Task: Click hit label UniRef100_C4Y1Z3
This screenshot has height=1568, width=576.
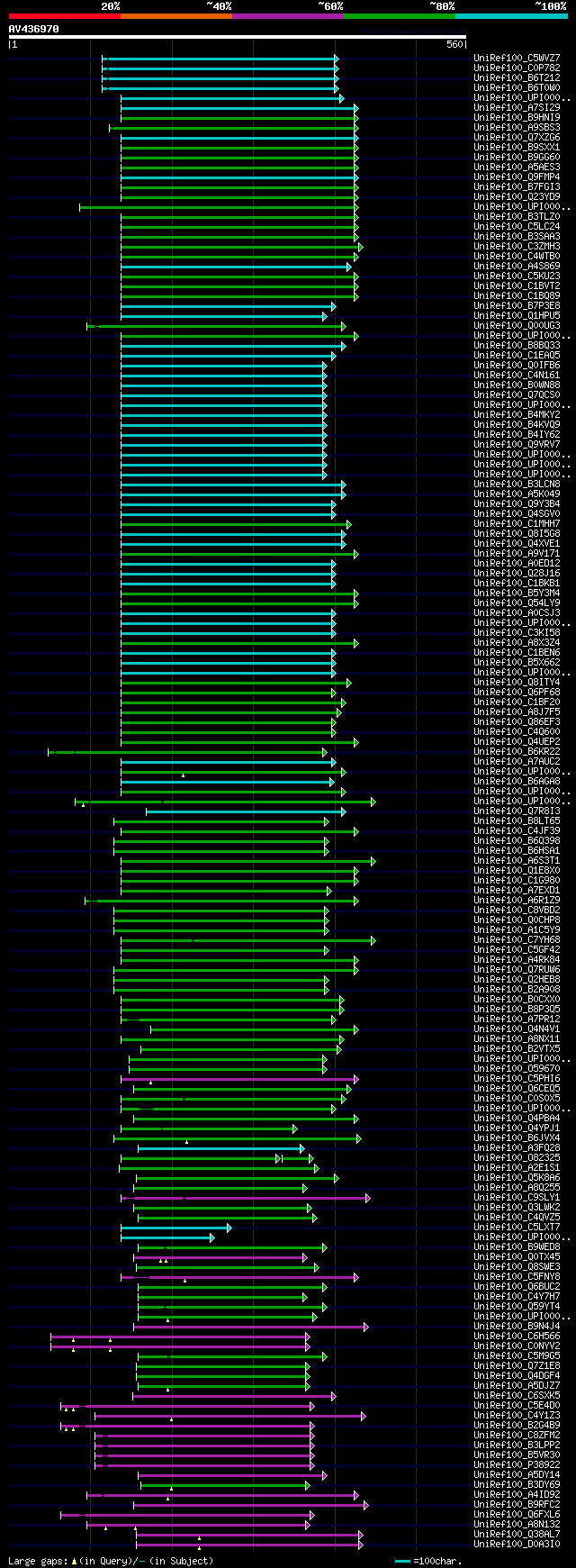Action: coord(517,1415)
